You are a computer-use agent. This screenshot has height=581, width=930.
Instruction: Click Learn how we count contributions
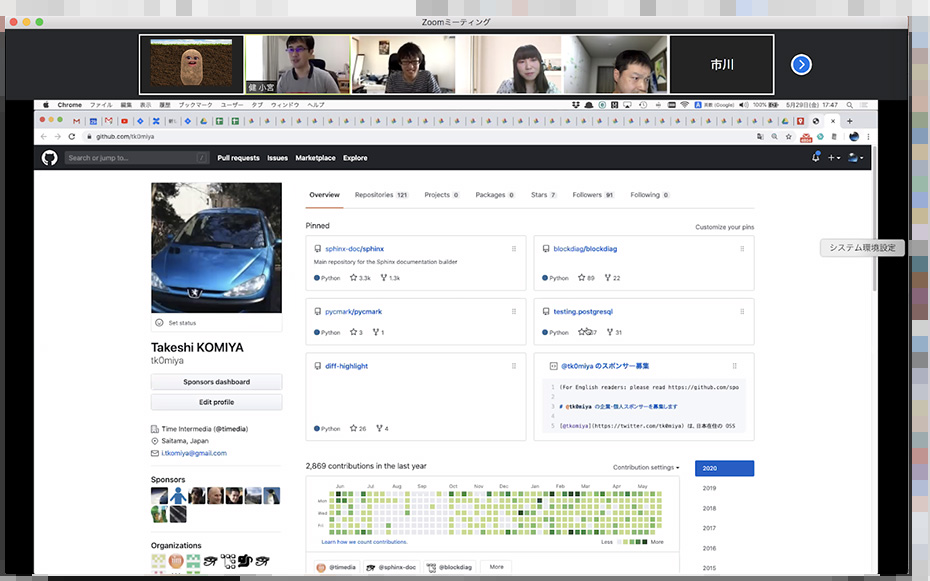364,542
